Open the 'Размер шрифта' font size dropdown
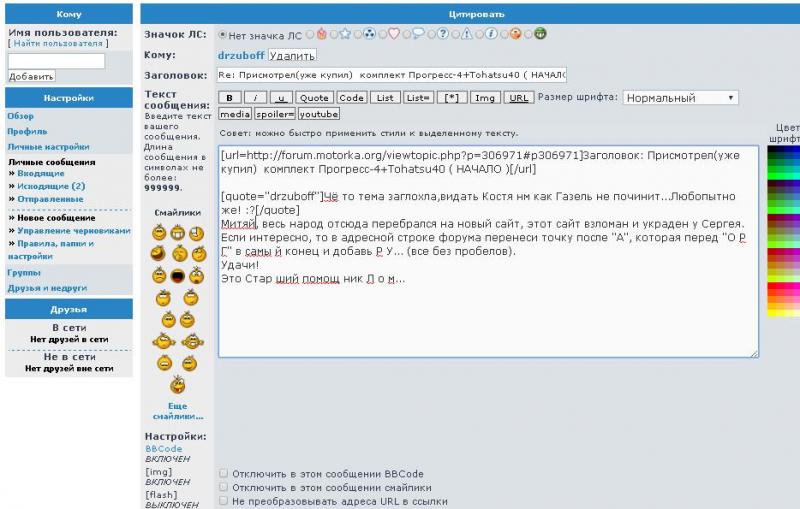The image size is (800, 509). (x=680, y=98)
